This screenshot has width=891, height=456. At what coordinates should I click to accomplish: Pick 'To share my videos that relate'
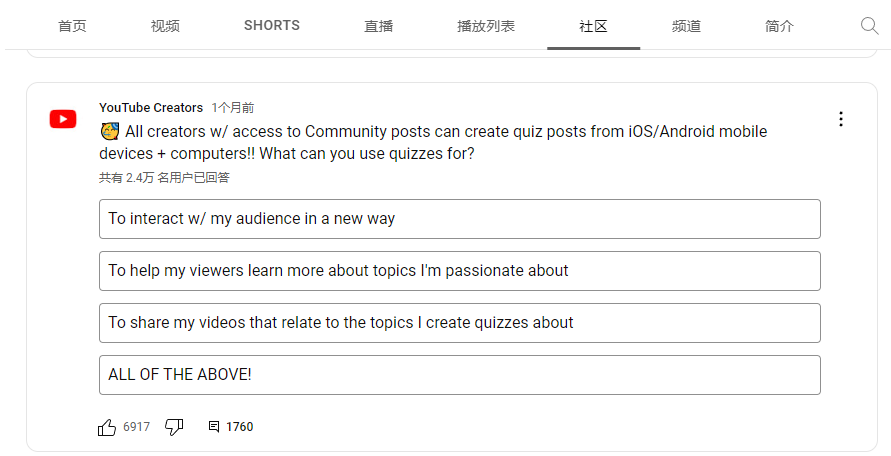pyautogui.click(x=460, y=323)
